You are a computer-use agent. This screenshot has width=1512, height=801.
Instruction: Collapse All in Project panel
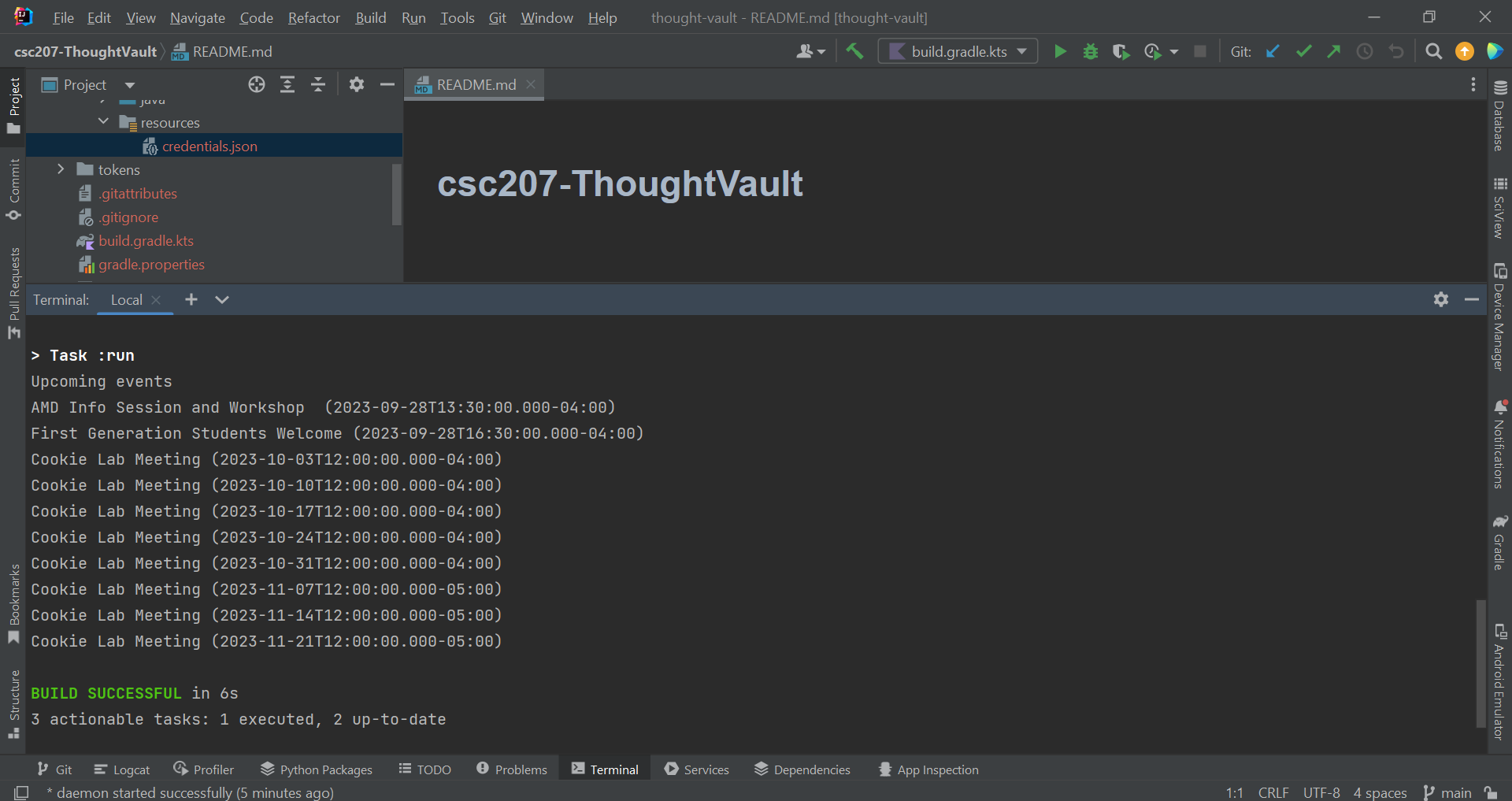[318, 84]
